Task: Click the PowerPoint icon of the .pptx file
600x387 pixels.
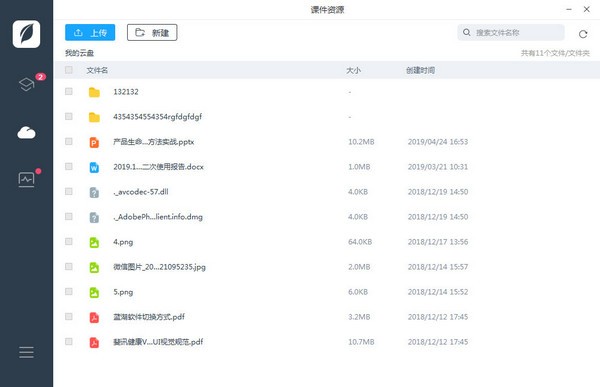Action: 94,142
